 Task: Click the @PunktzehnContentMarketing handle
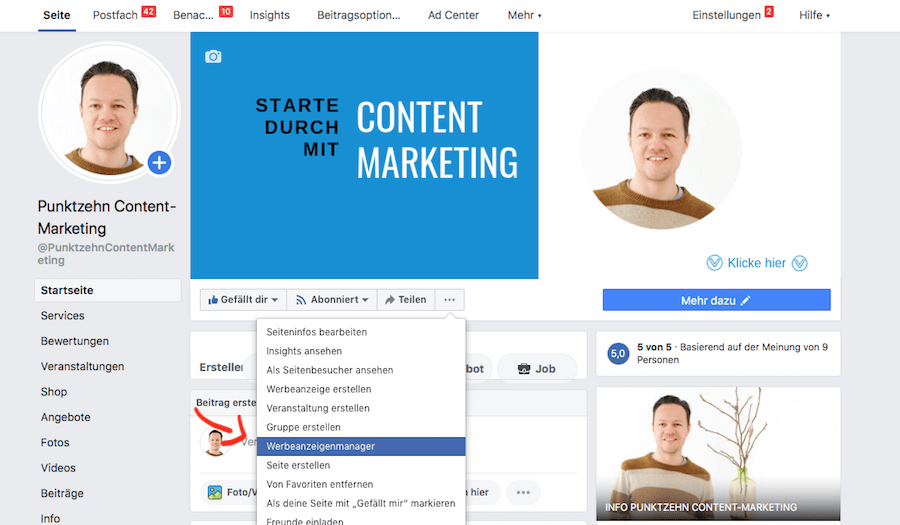pyautogui.click(x=106, y=254)
